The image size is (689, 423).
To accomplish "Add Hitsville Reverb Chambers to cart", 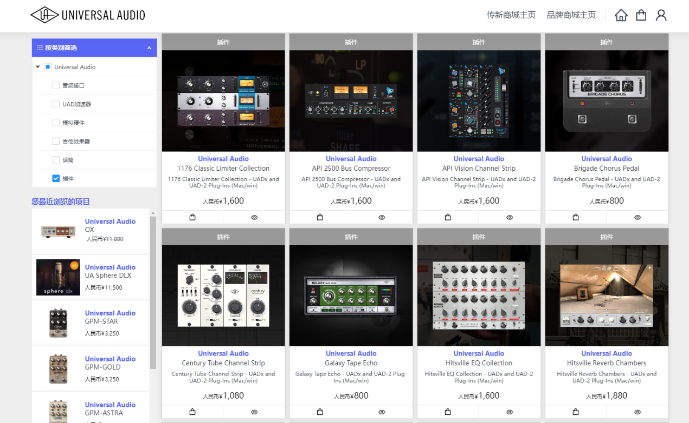I will (576, 412).
